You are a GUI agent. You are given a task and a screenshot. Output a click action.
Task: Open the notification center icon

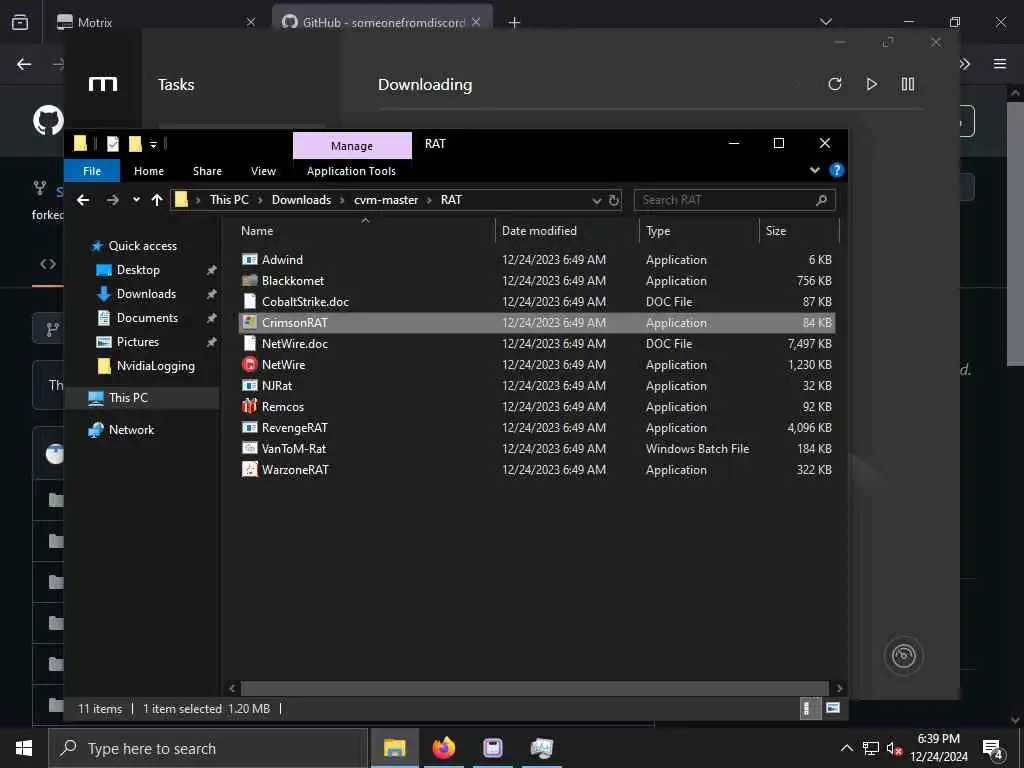pyautogui.click(x=993, y=748)
